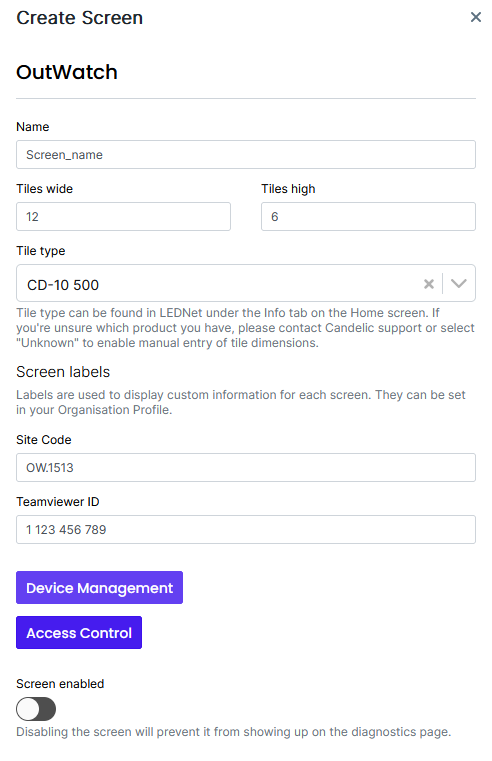Click the Tiles high input field

[368, 216]
